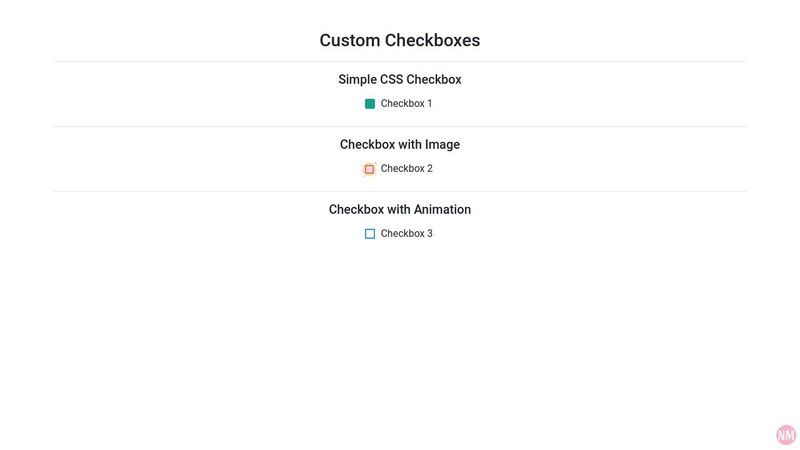Click the divider line under the page title
The height and width of the screenshot is (450, 800).
[400, 62]
